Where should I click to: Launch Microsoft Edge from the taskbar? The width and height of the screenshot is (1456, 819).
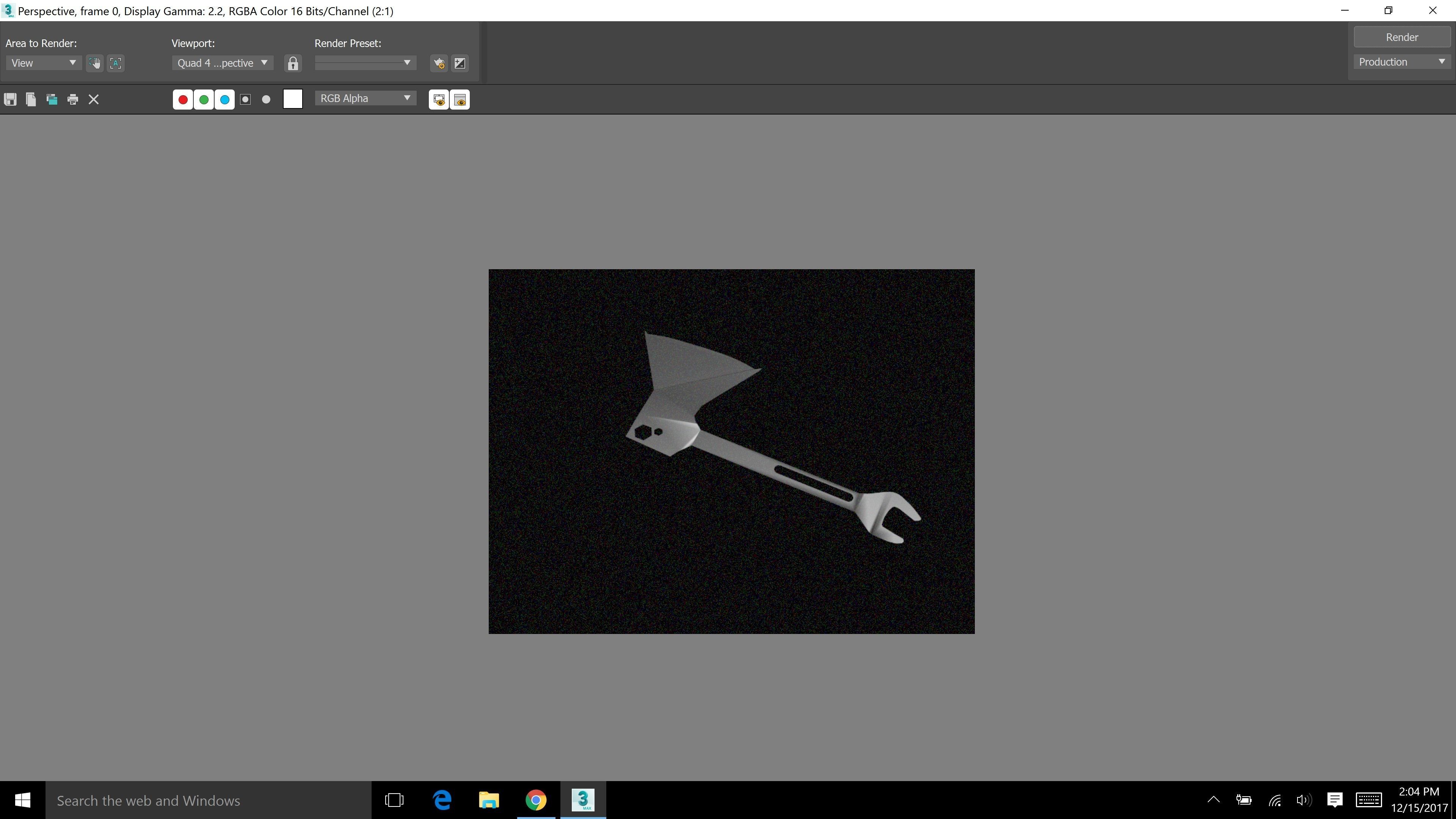442,800
